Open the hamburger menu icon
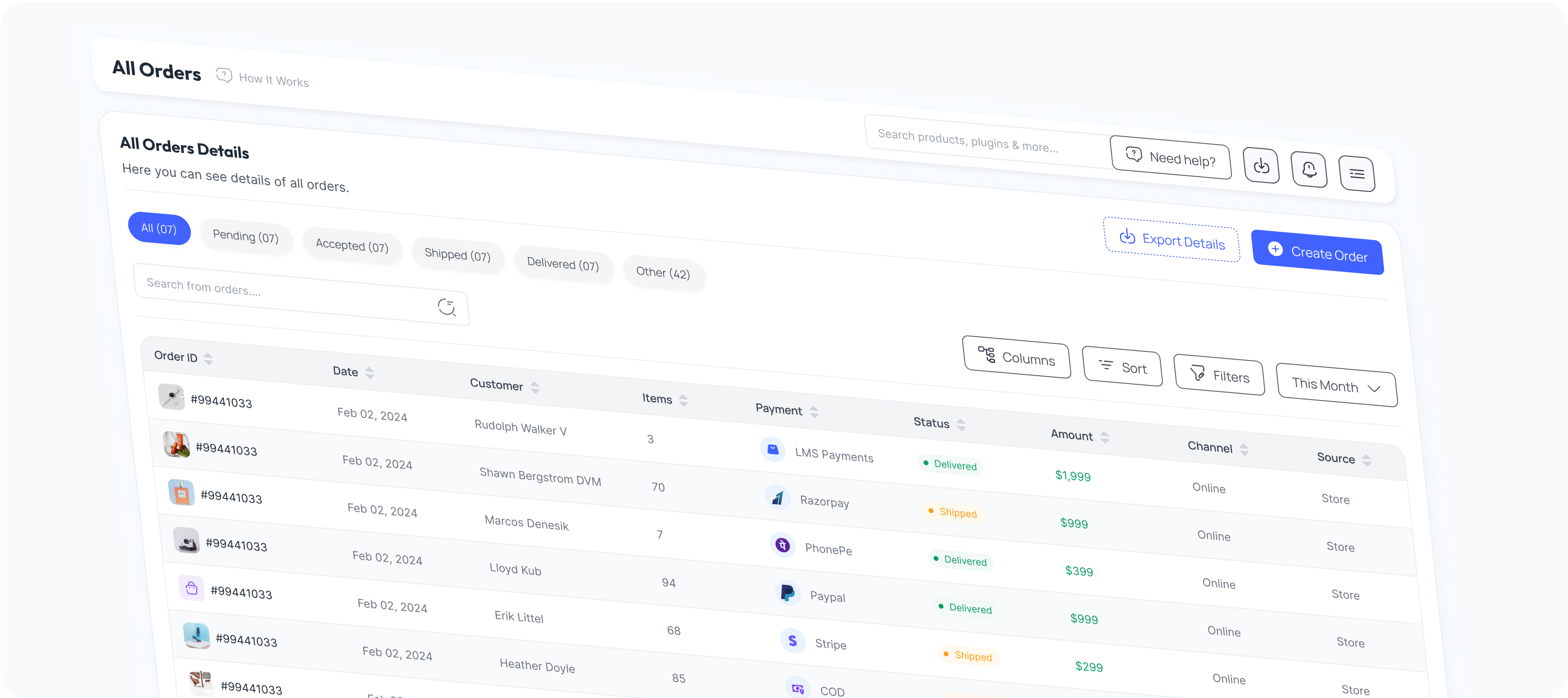This screenshot has width=1568, height=698. tap(1356, 174)
